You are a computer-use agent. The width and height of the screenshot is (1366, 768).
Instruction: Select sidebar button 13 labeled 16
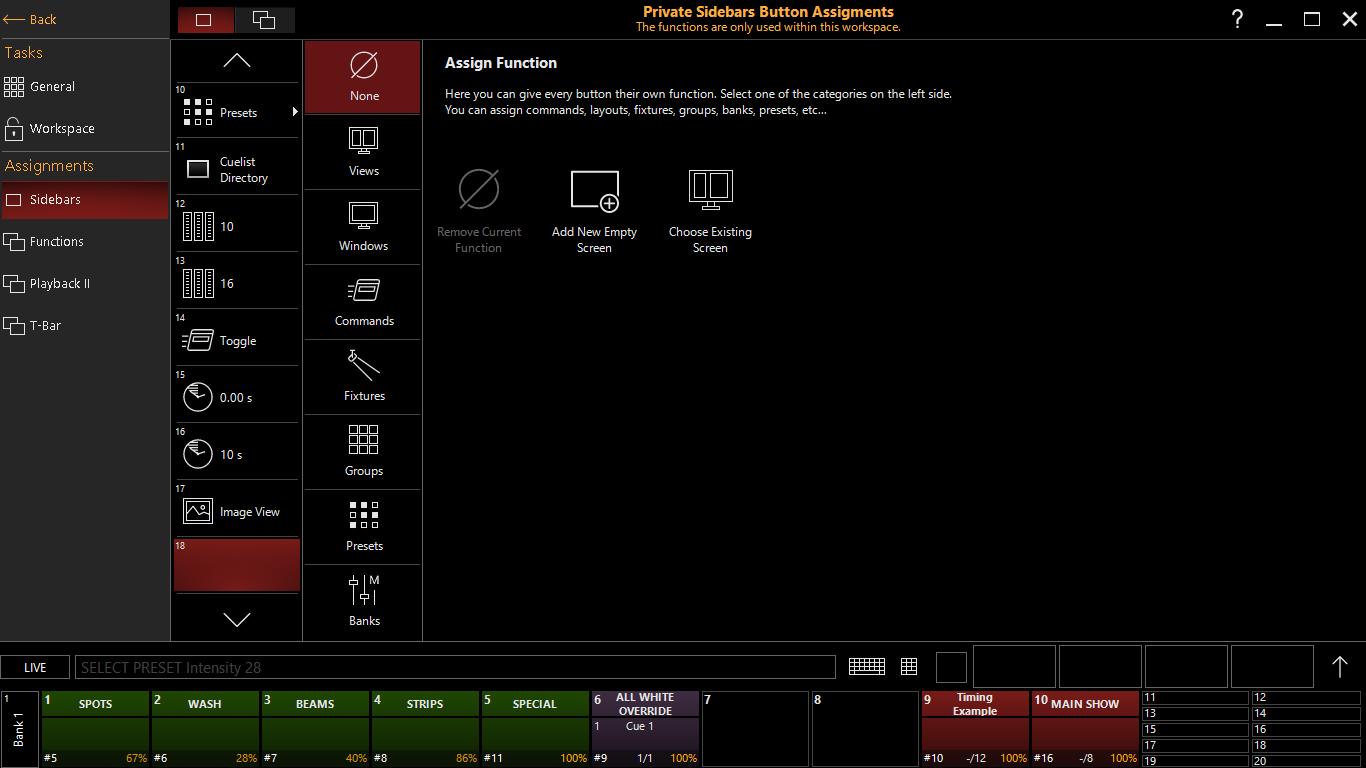237,281
